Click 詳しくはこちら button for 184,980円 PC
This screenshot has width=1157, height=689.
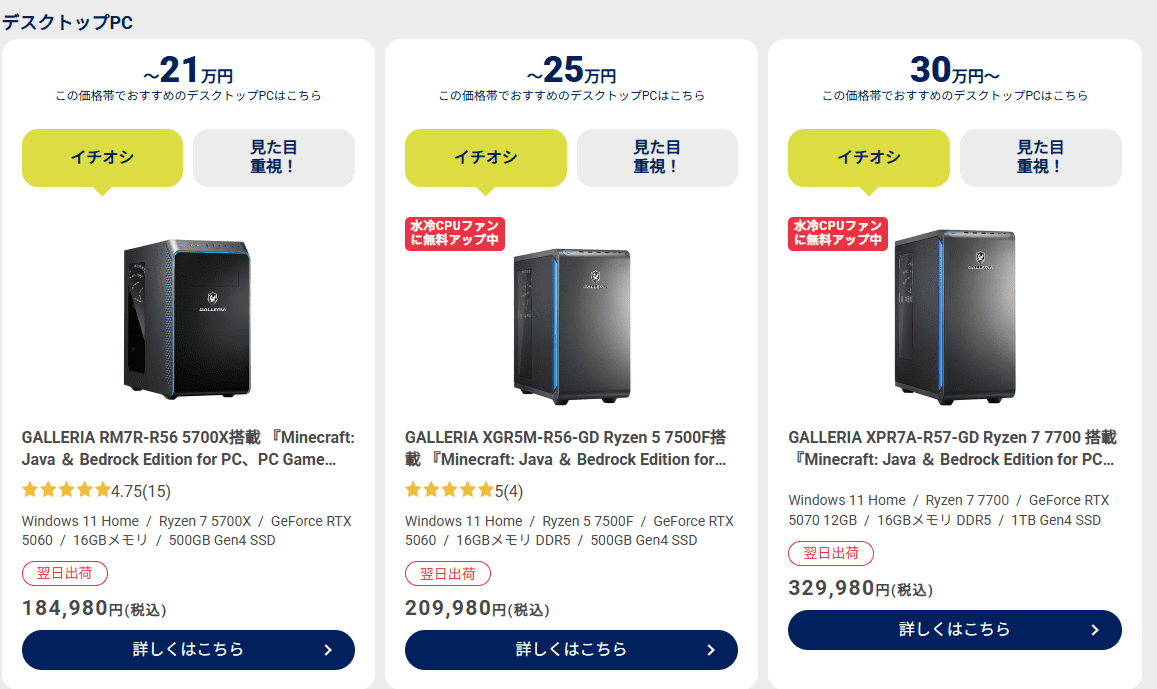click(x=188, y=649)
